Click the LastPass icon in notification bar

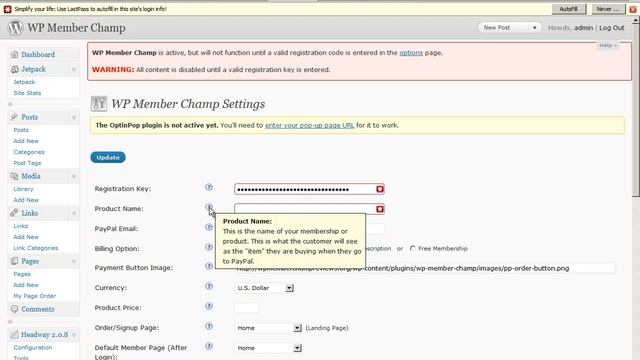(x=7, y=9)
